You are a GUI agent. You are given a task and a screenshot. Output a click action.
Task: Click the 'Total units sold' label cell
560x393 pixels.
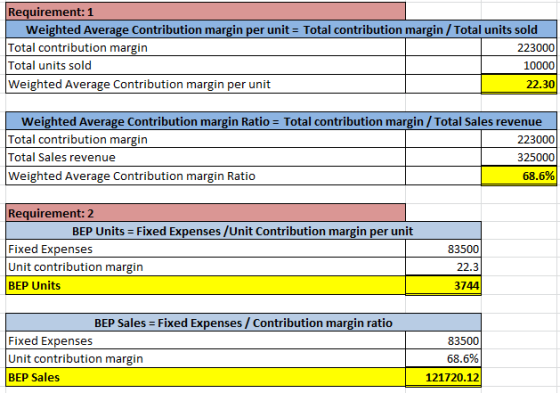point(205,65)
